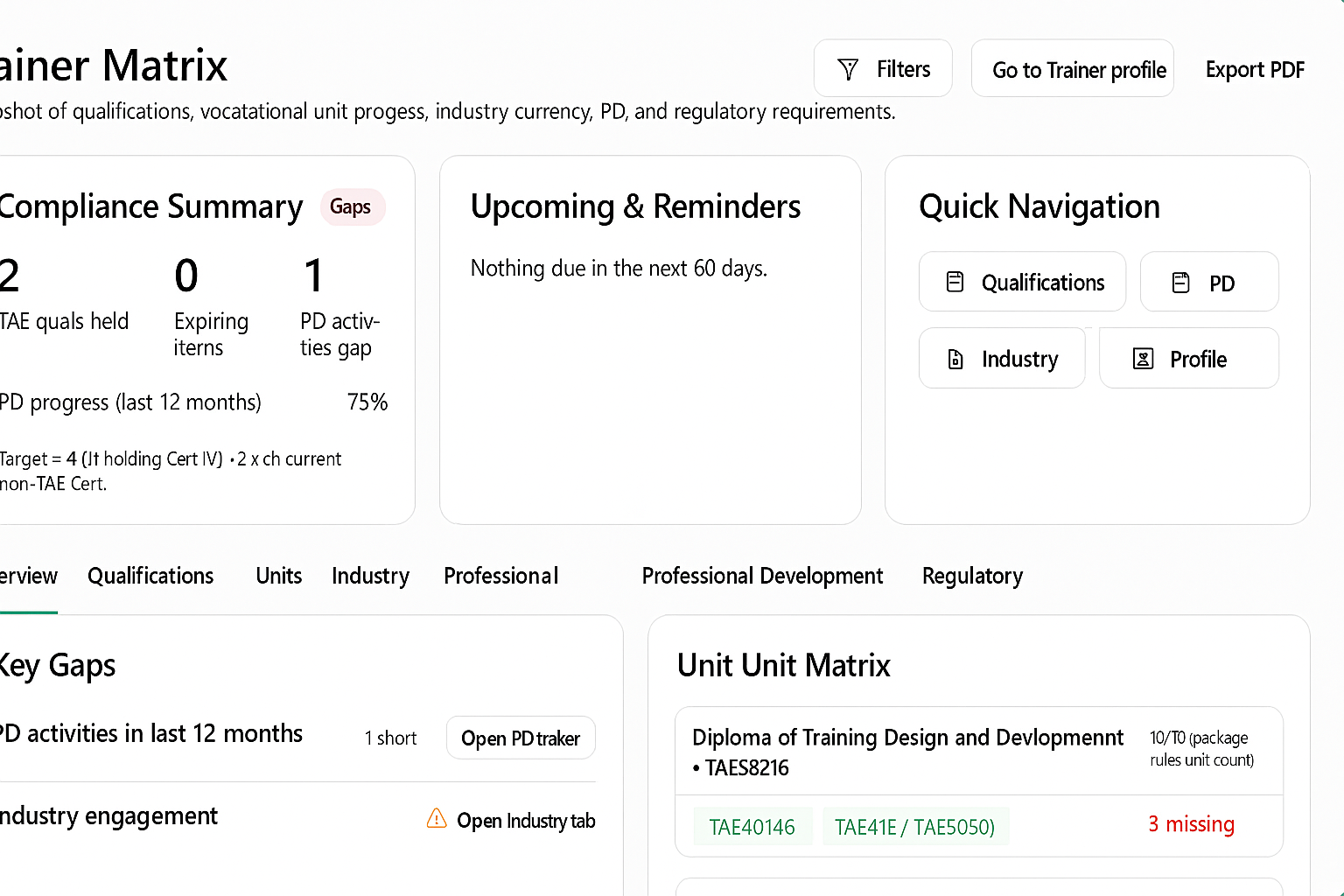Open the Industry quick navigation button
Screen dimensions: 1344x896
point(1002,358)
